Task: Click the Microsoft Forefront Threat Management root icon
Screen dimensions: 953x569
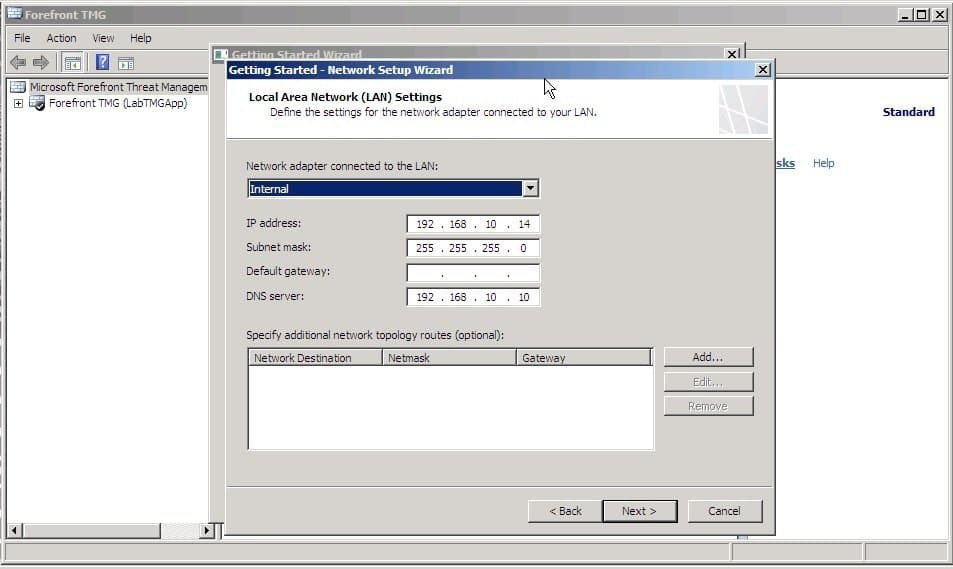Action: [x=18, y=87]
